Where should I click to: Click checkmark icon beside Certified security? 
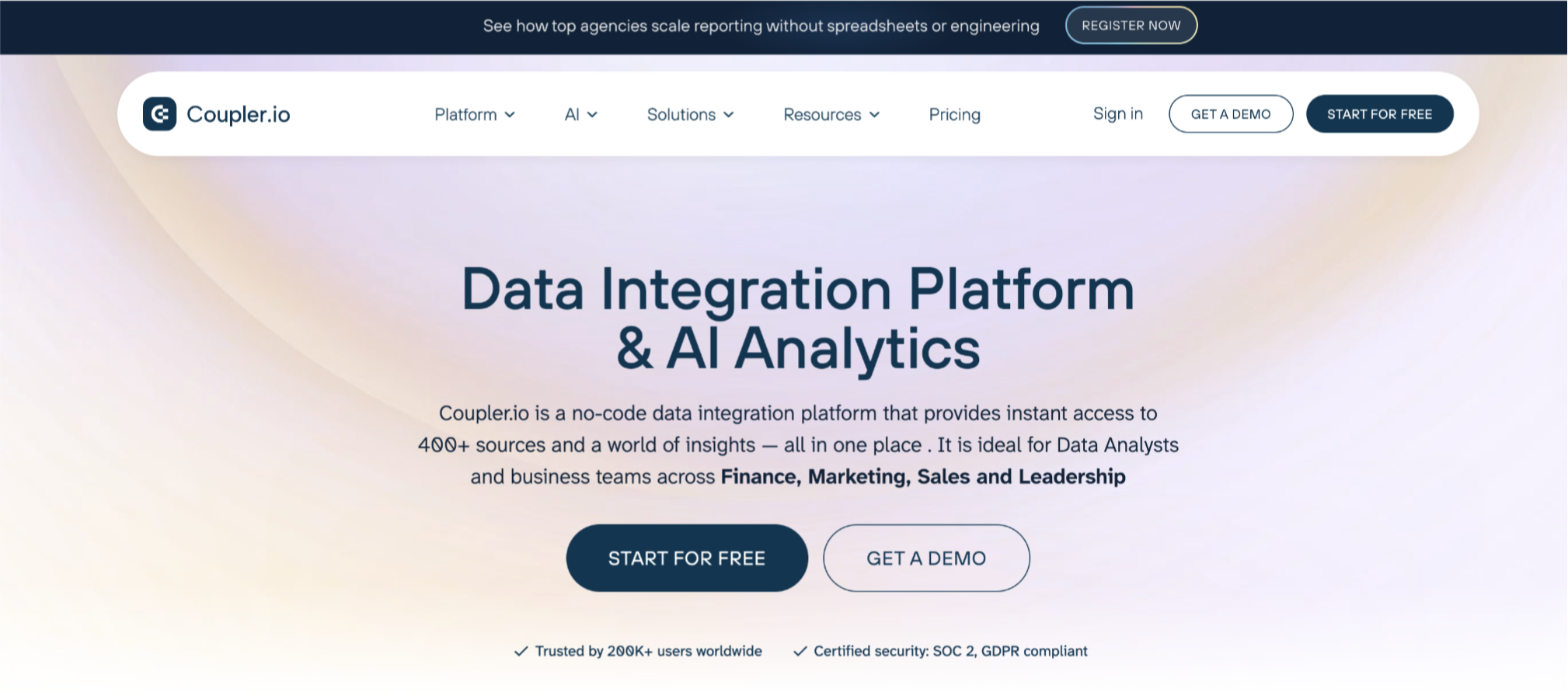coord(800,651)
